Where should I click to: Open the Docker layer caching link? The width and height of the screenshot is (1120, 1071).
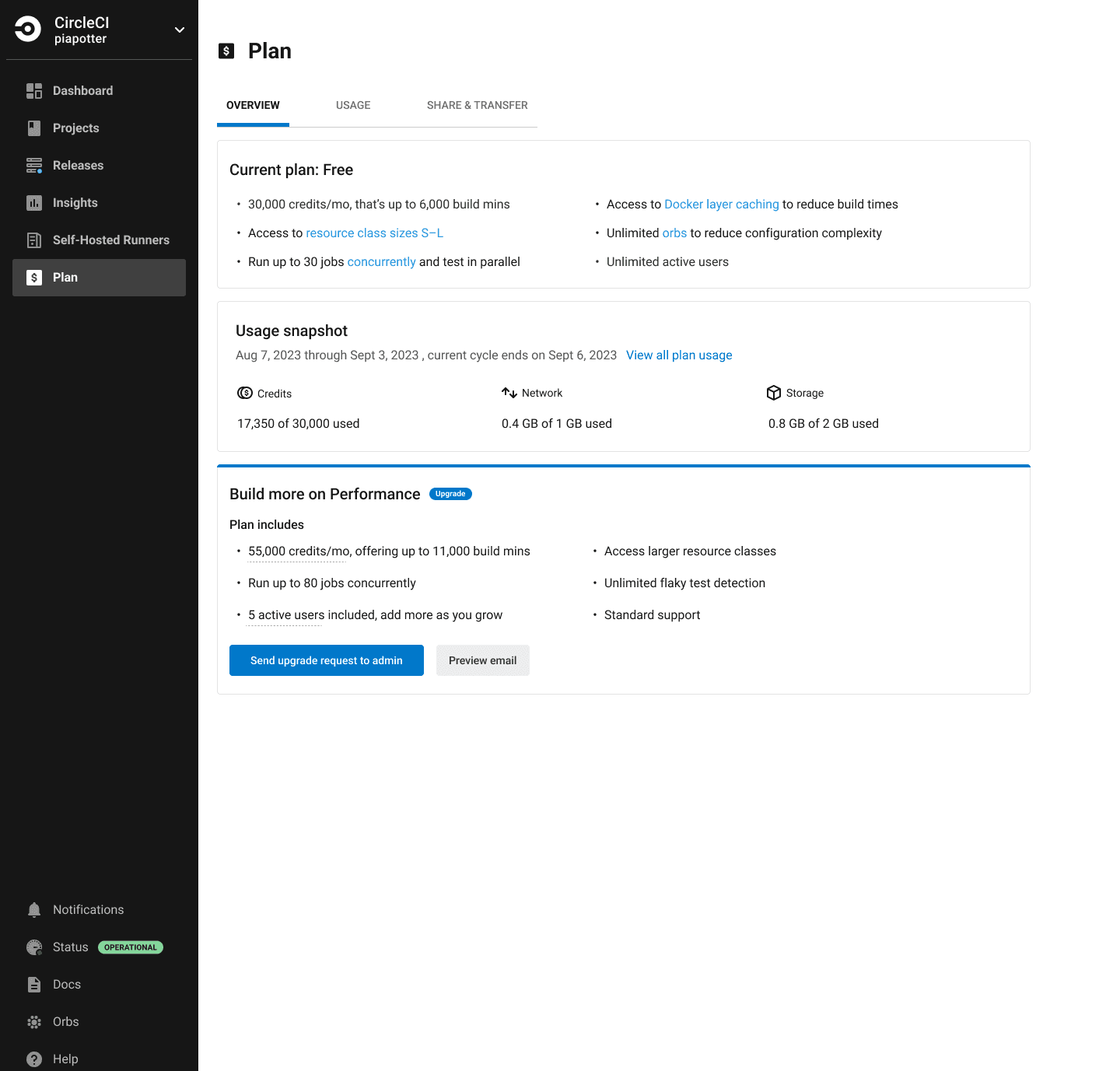(721, 205)
